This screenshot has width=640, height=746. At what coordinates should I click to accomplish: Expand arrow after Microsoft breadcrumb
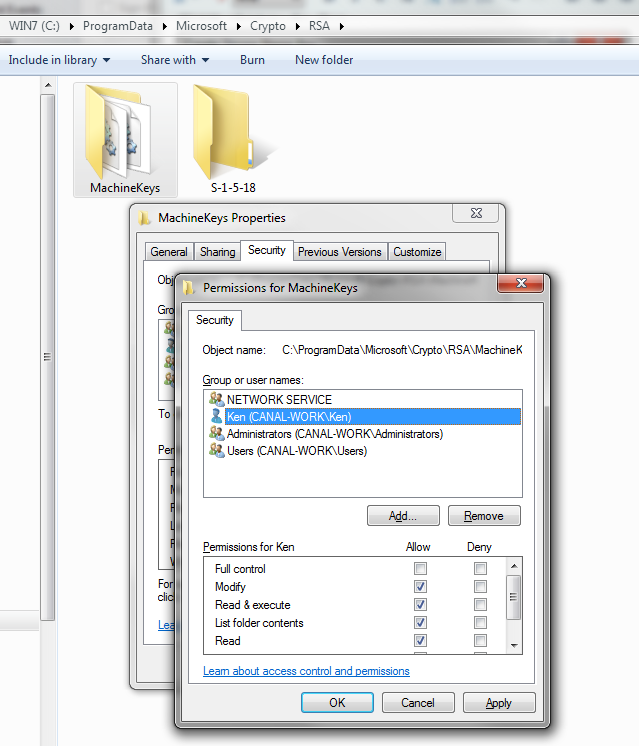[x=238, y=26]
